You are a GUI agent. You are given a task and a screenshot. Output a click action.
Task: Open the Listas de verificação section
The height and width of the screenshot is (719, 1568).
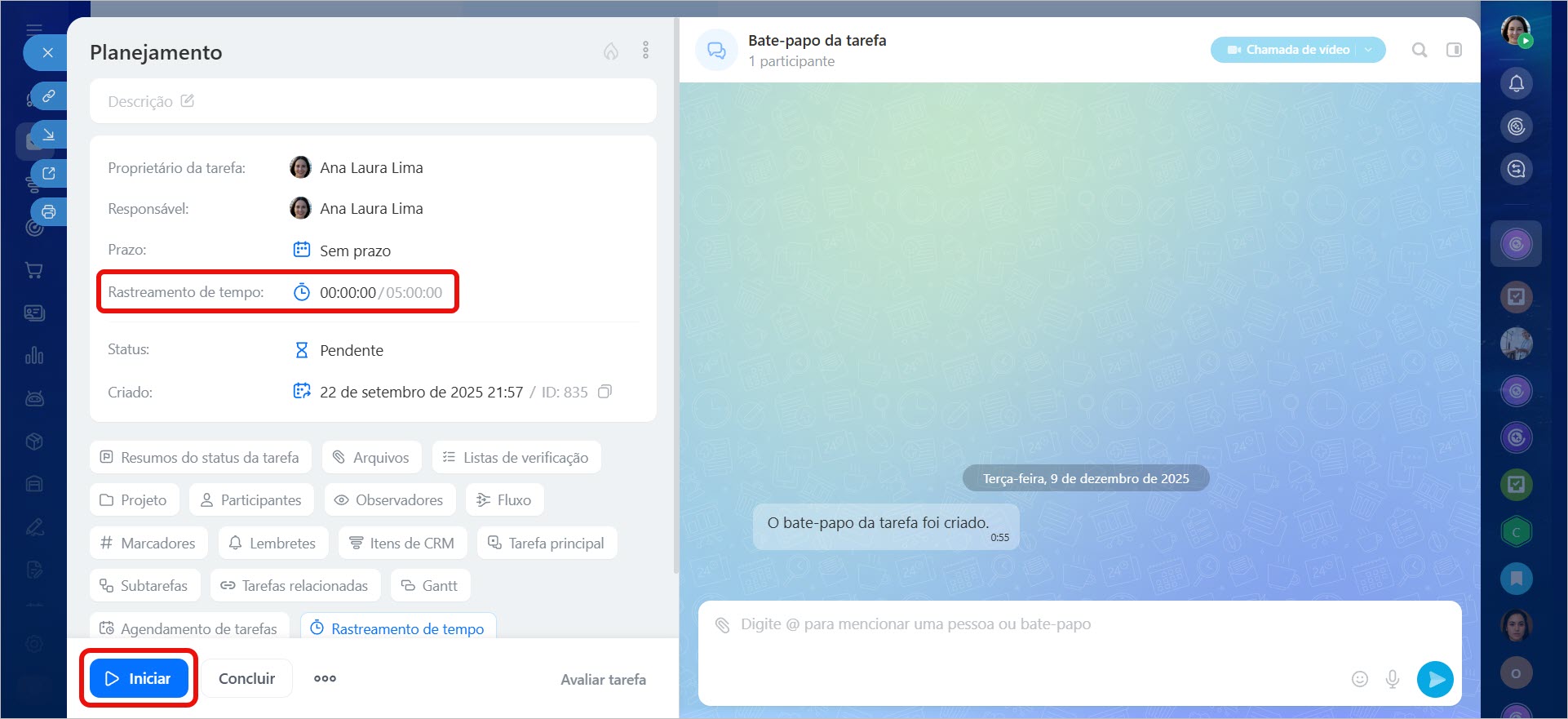[516, 457]
